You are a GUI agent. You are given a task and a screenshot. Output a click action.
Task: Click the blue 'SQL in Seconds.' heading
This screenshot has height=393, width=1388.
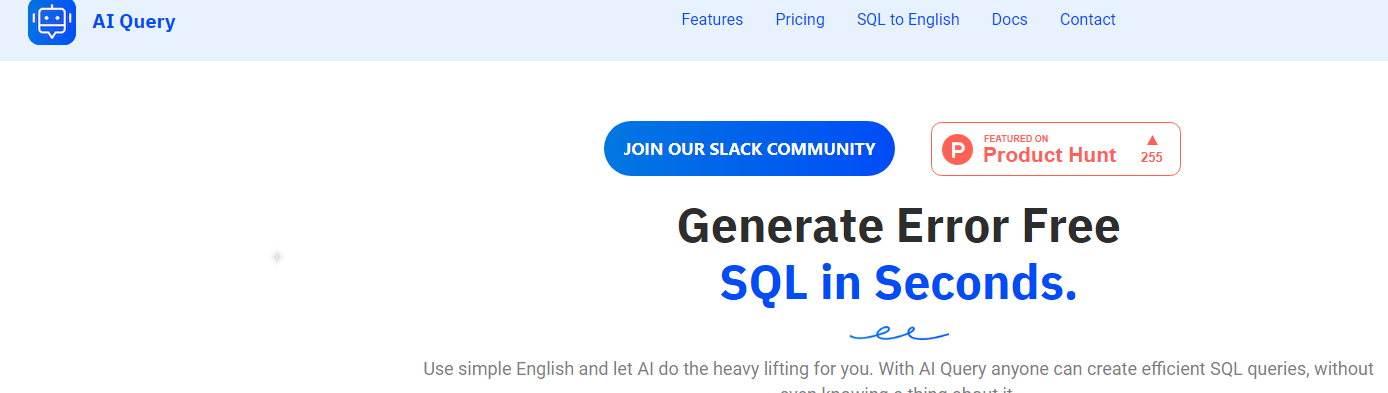[x=898, y=284]
